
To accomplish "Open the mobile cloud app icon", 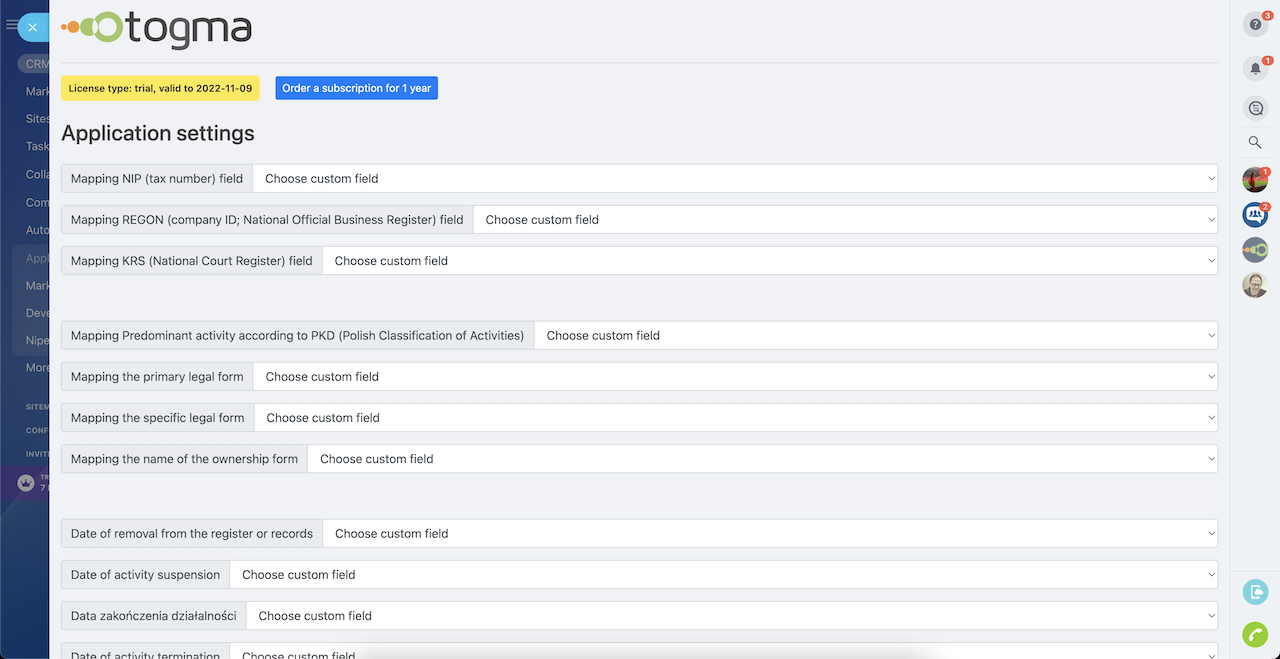I will 1255,592.
